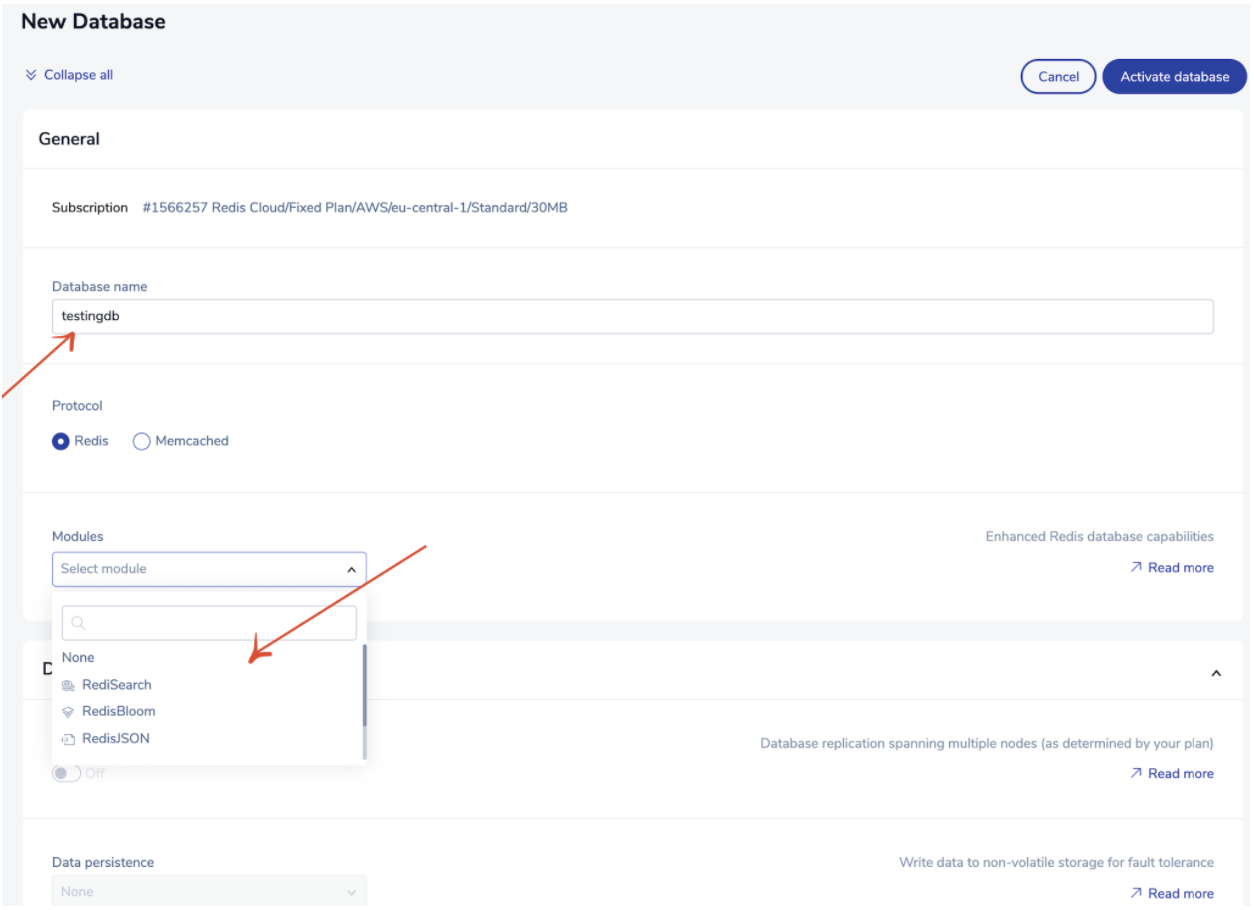1254x910 pixels.
Task: Open the Select module dropdown
Action: (x=209, y=569)
